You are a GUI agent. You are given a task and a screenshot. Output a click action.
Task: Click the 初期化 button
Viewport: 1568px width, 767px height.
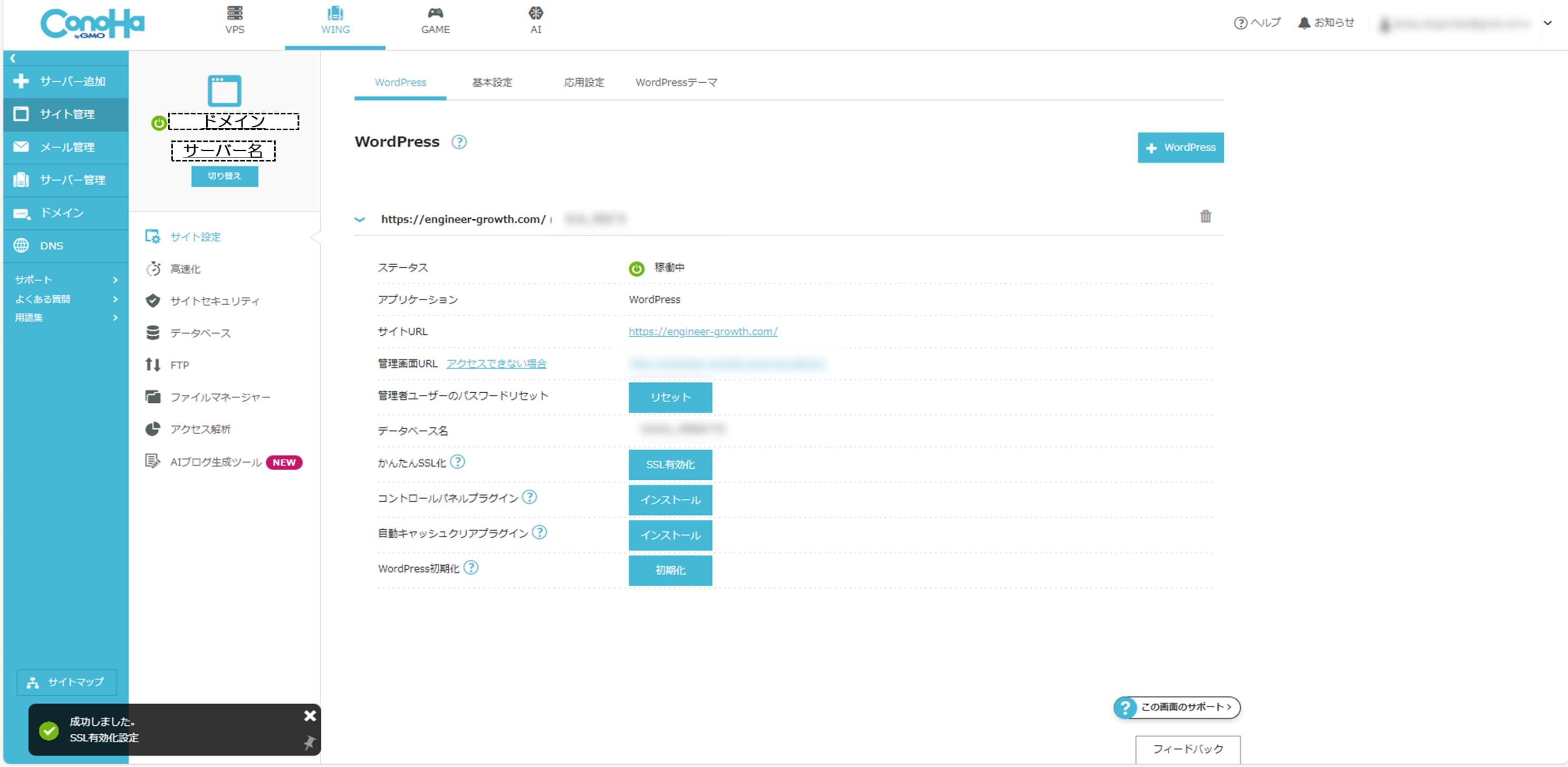[670, 570]
